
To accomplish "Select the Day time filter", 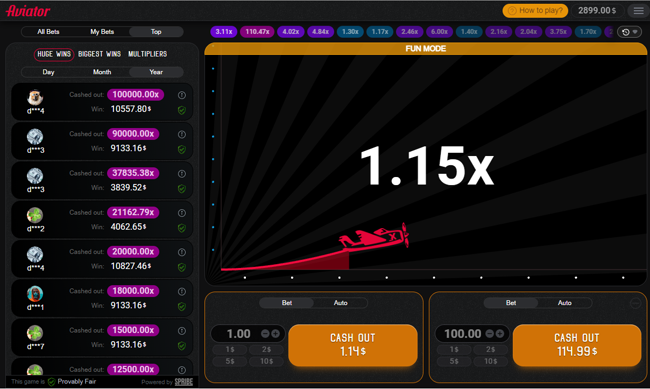I will tap(48, 72).
